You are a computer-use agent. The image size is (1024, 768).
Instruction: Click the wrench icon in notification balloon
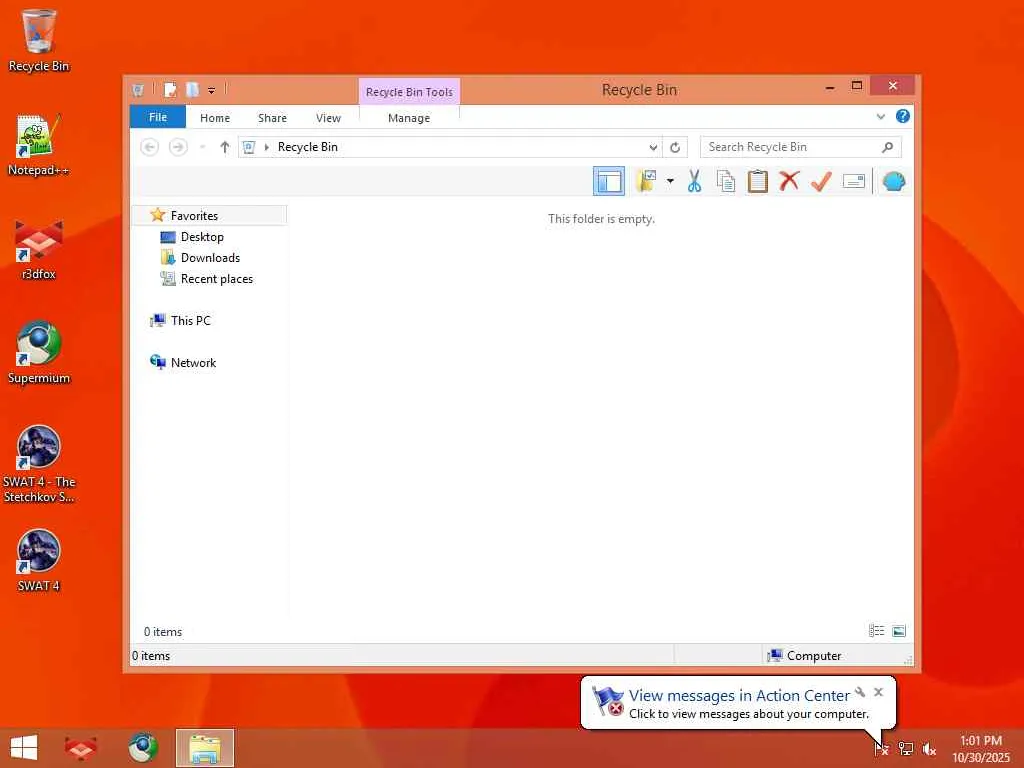859,692
